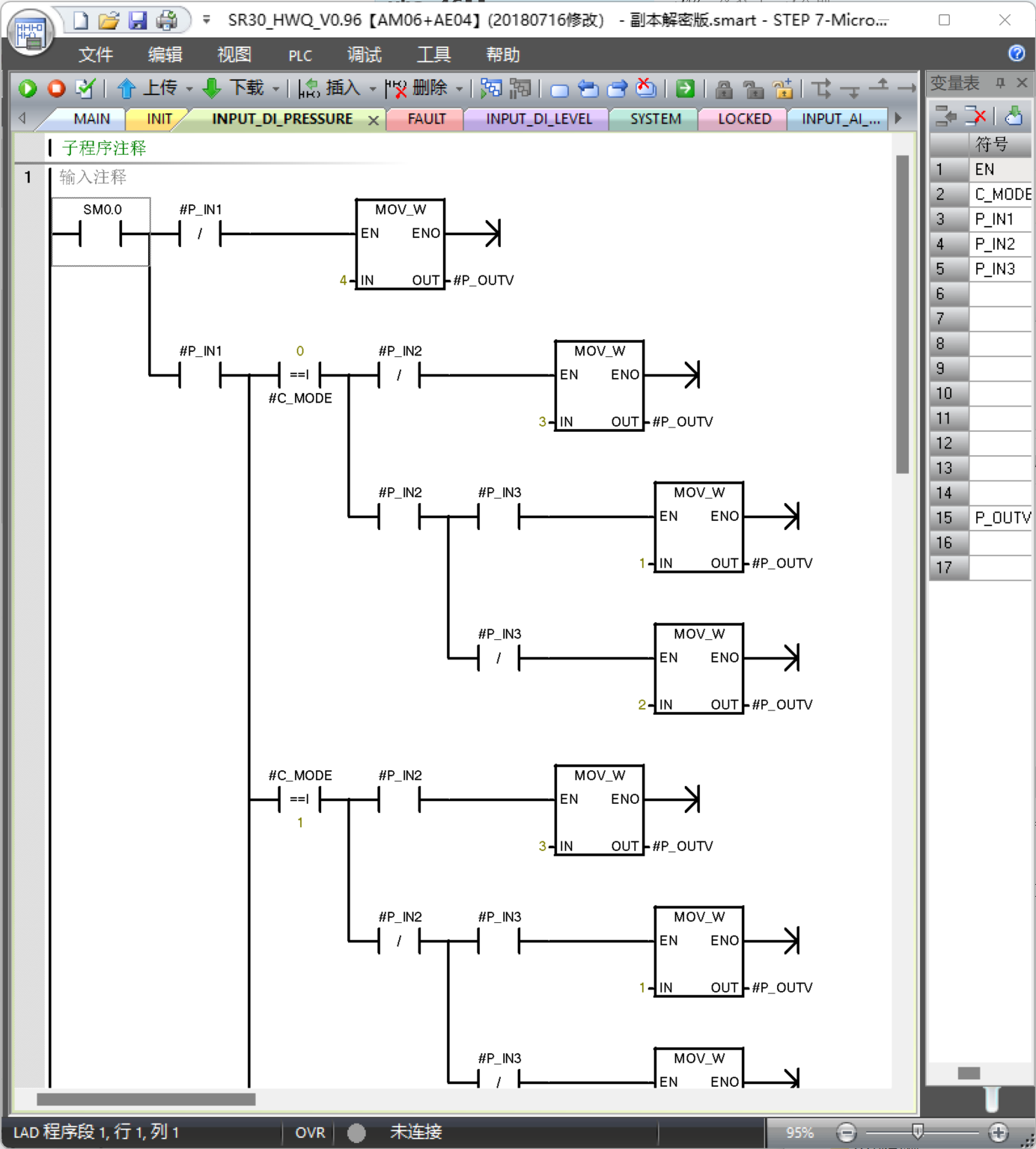Click the delete row icon in variable table
This screenshot has height=1149, width=1036.
(x=975, y=115)
